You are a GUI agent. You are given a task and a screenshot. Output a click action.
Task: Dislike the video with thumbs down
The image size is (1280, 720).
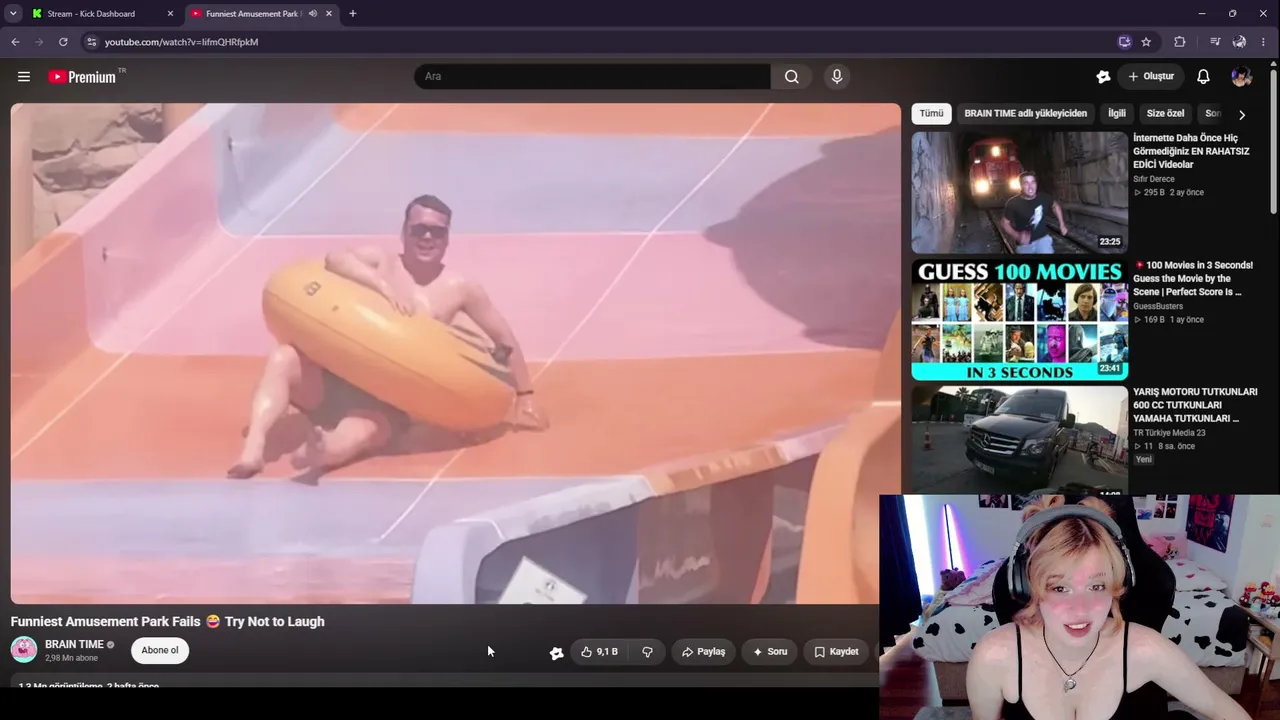click(647, 652)
